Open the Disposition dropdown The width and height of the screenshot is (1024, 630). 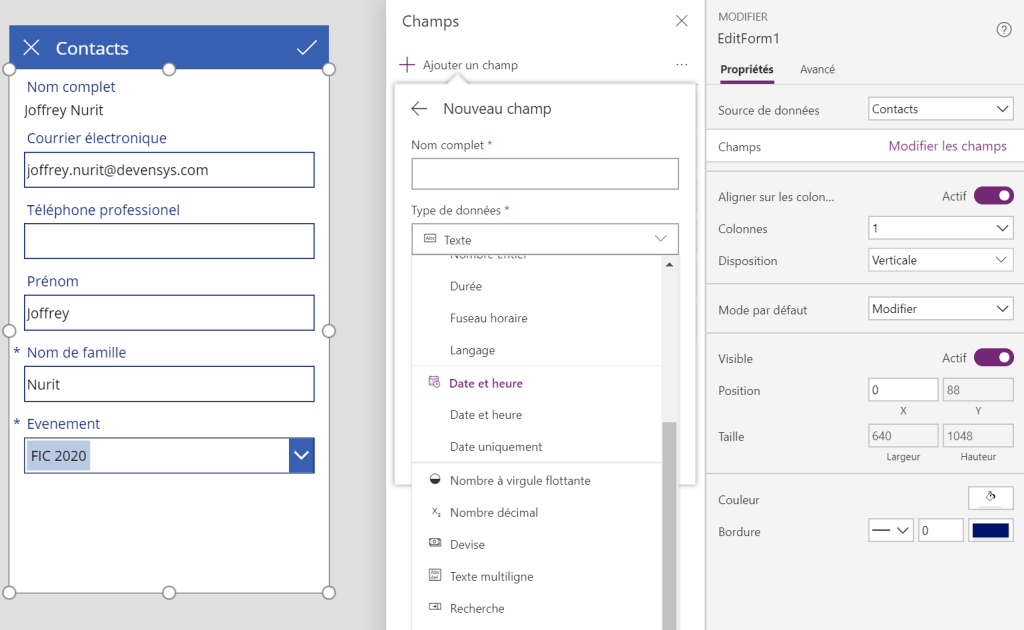(x=940, y=260)
